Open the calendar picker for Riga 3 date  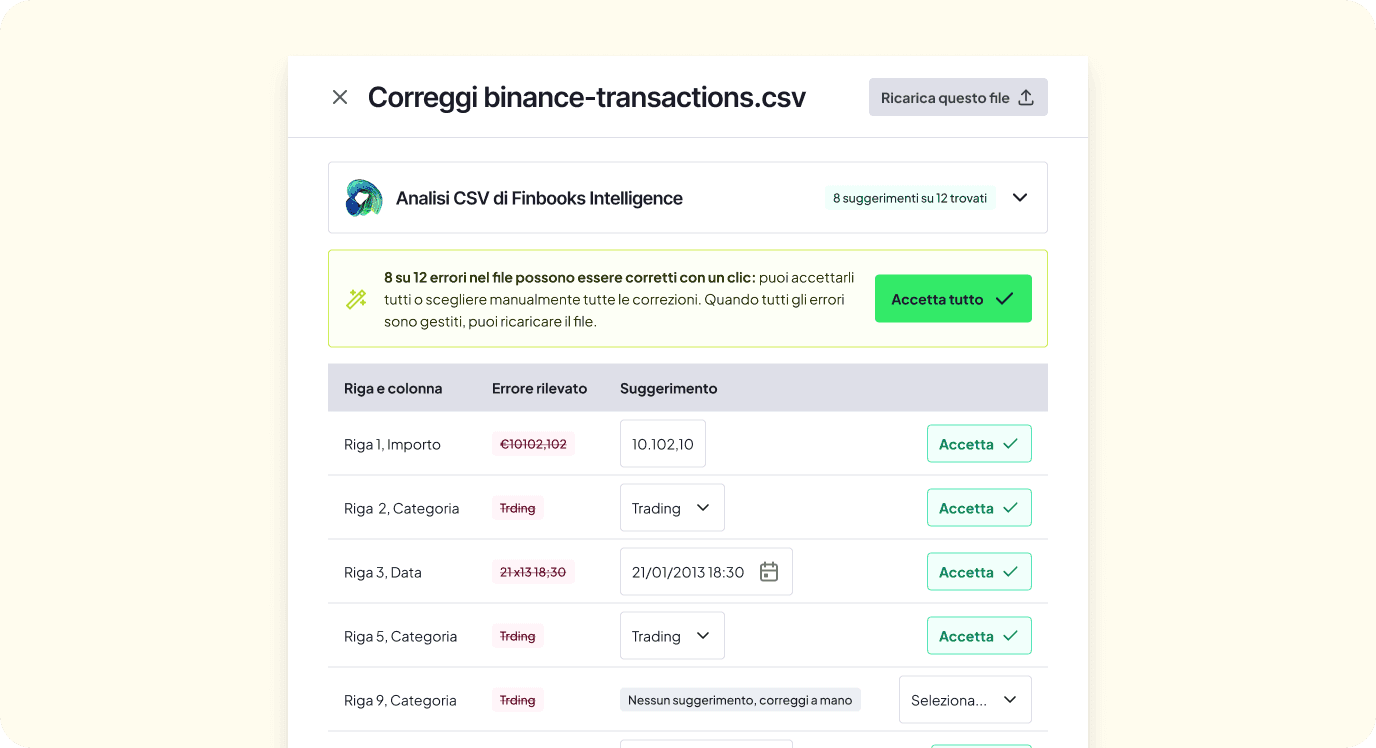pyautogui.click(x=769, y=572)
